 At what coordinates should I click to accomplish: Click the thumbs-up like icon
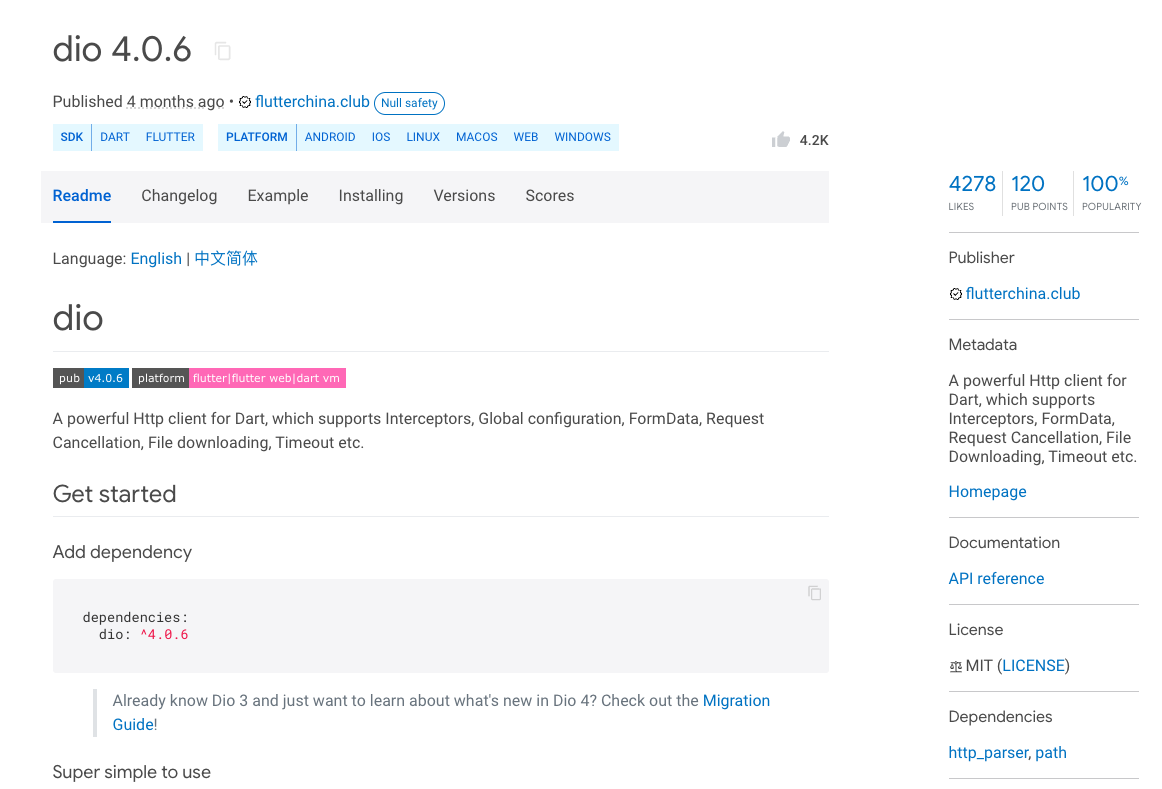[781, 140]
